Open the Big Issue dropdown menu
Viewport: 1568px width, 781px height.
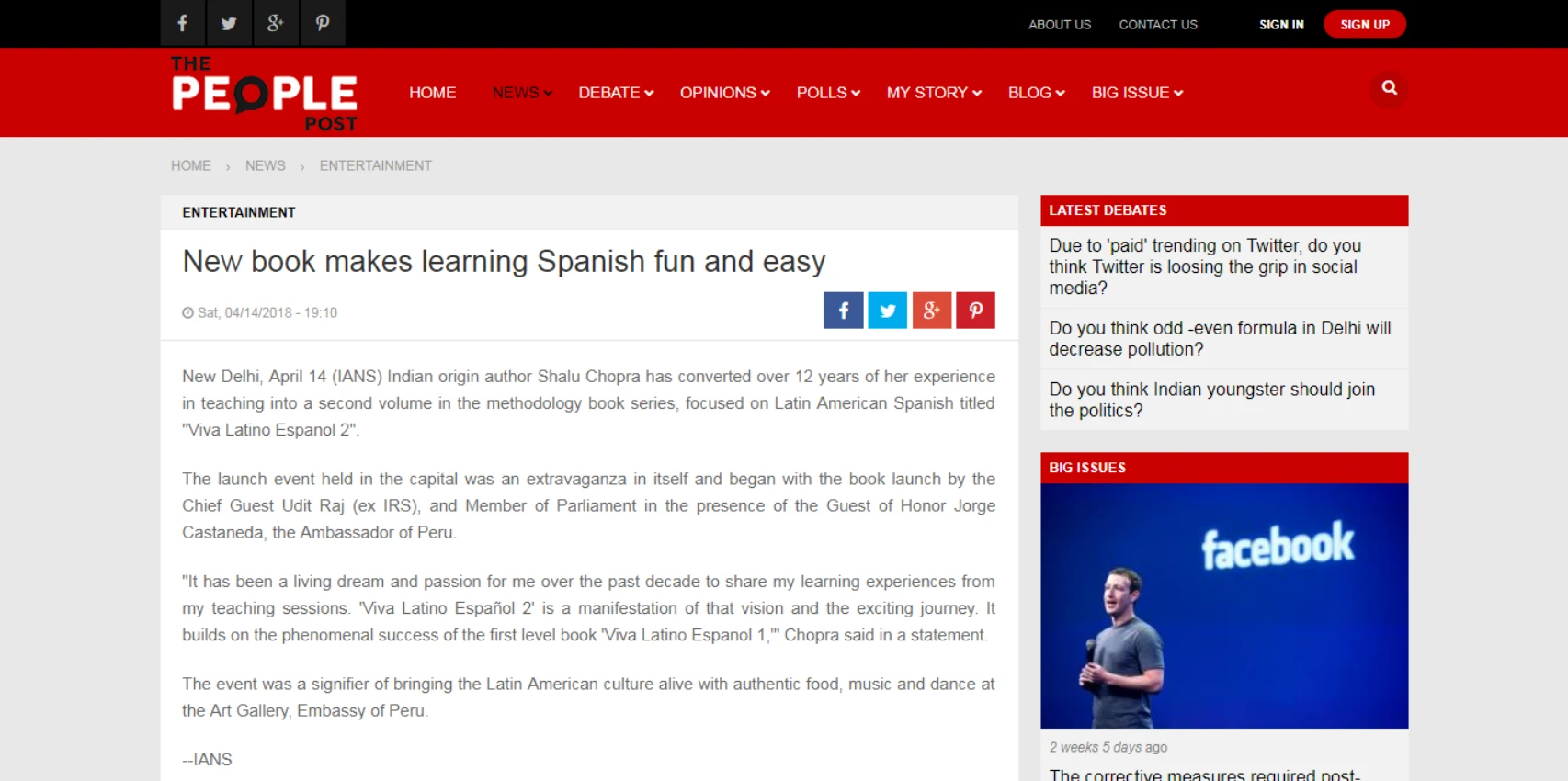(x=1137, y=93)
